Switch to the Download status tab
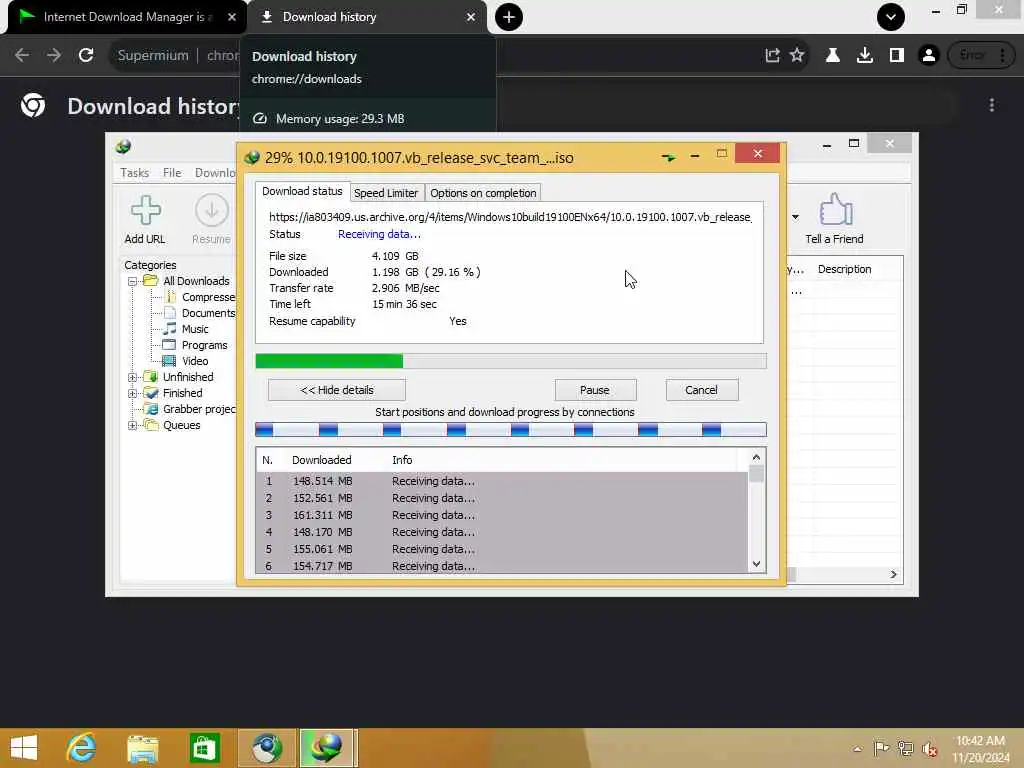Screen dimensions: 1024x768 point(302,191)
